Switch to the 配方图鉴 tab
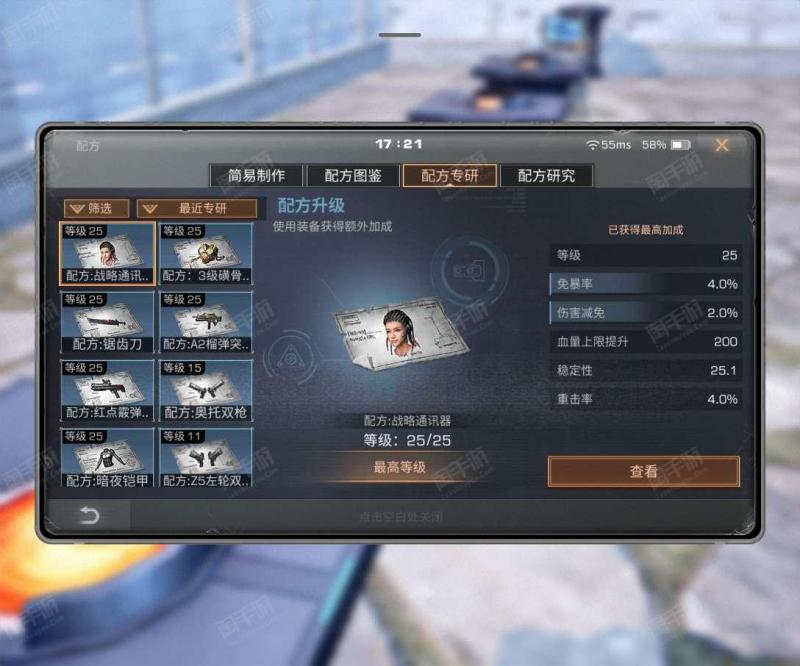 353,176
